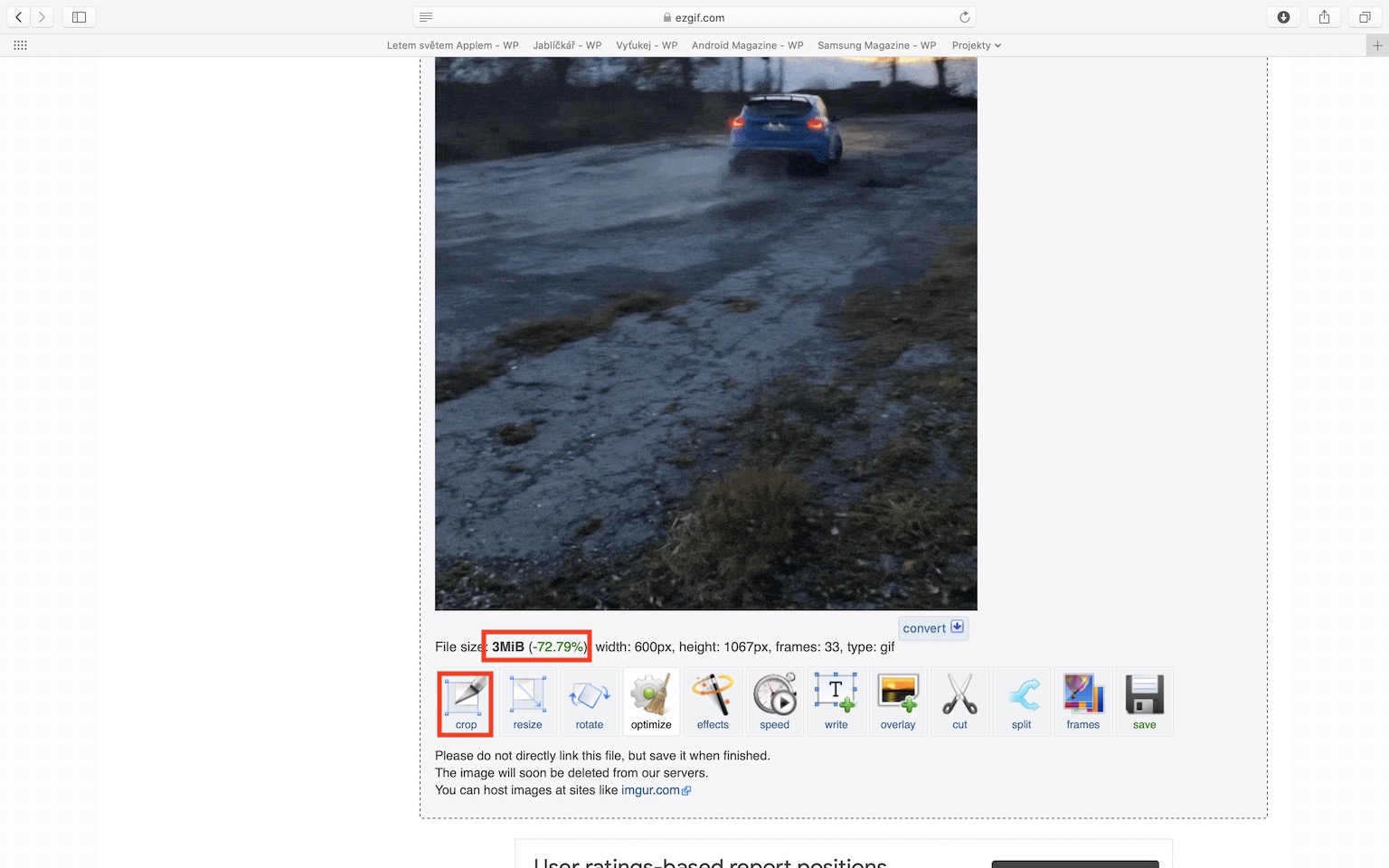The height and width of the screenshot is (868, 1389).
Task: Click the "(-72.79%)" size reduction text
Action: pyautogui.click(x=558, y=647)
